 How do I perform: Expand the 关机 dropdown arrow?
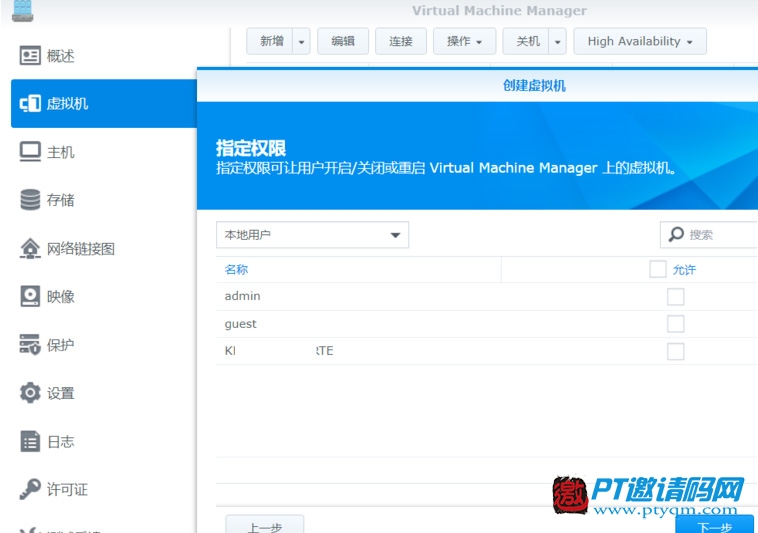click(x=557, y=42)
